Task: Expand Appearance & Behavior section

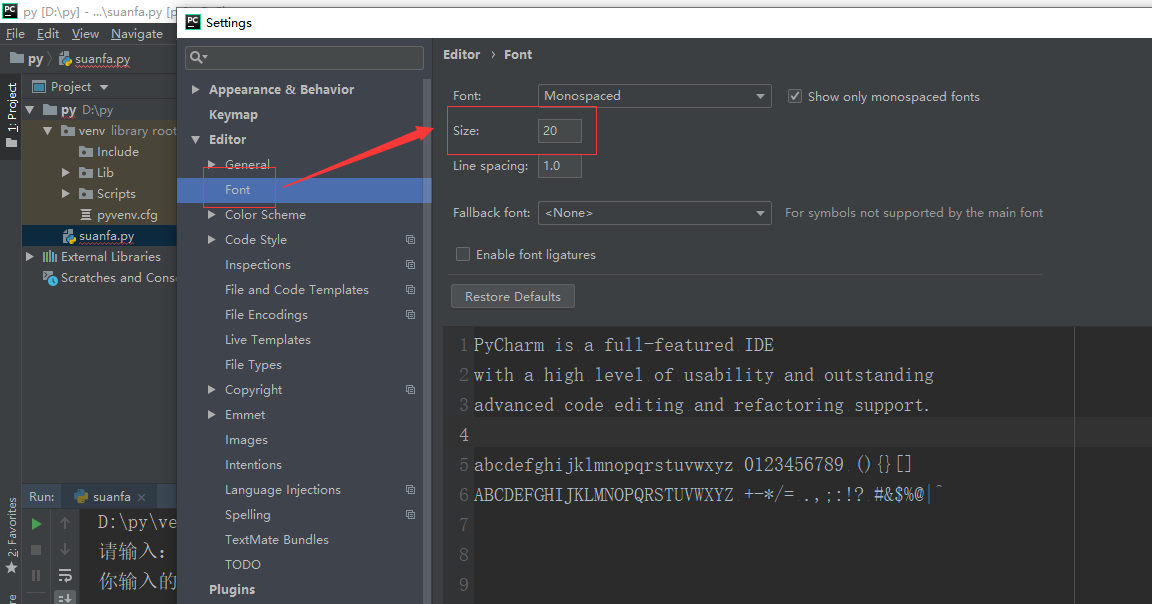Action: 195,89
